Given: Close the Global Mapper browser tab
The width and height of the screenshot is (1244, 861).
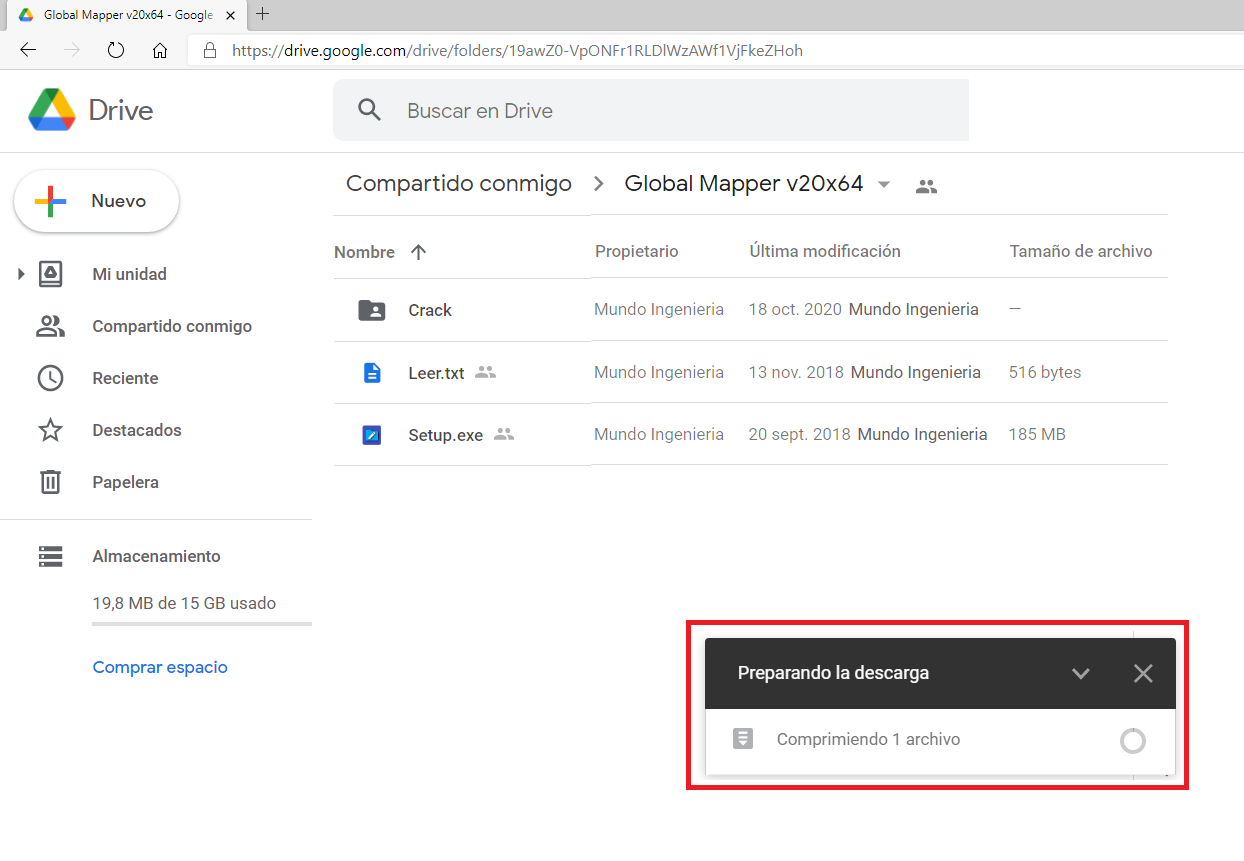Looking at the screenshot, I should coord(229,15).
